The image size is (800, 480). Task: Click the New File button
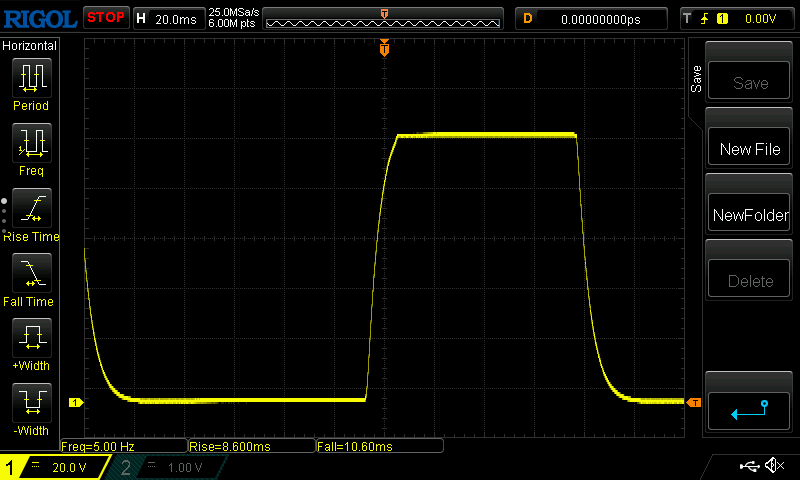click(x=748, y=146)
